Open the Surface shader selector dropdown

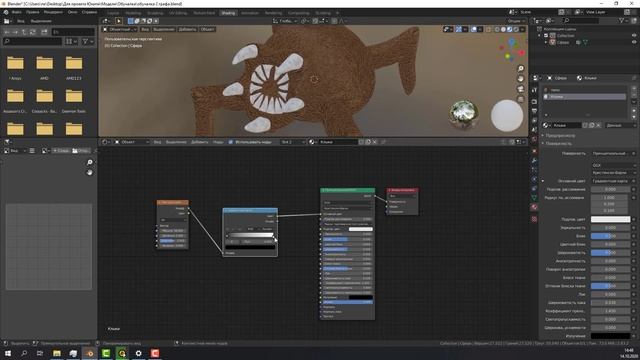(x=611, y=153)
